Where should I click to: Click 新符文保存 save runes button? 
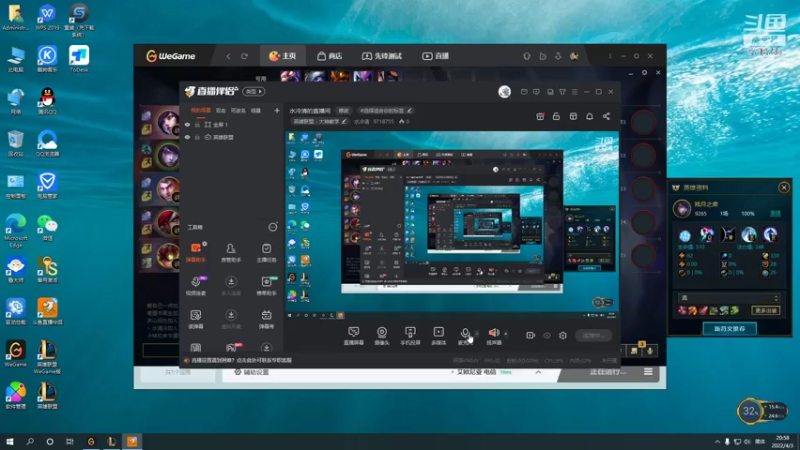tap(729, 329)
